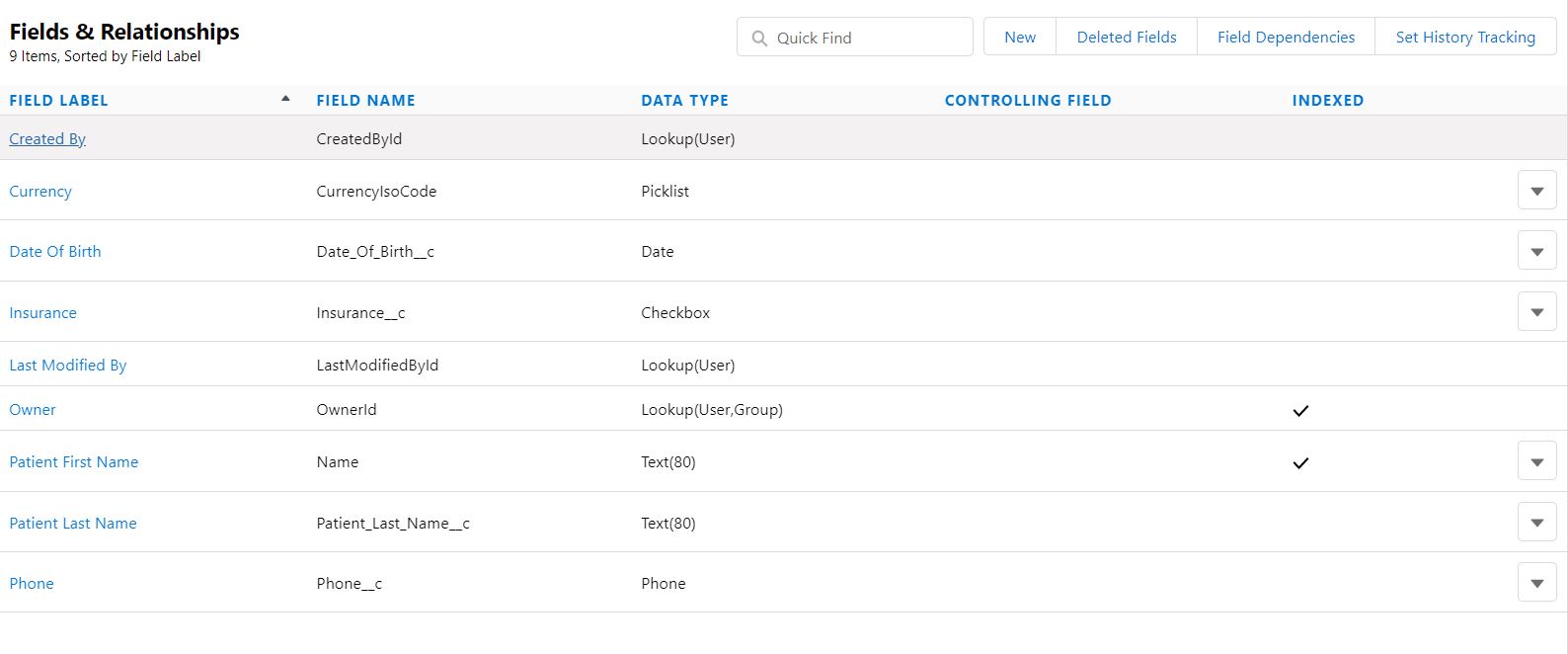Image resolution: width=1568 pixels, height=654 pixels.
Task: Open the Date Of Birth row dropdown
Action: pyautogui.click(x=1536, y=252)
